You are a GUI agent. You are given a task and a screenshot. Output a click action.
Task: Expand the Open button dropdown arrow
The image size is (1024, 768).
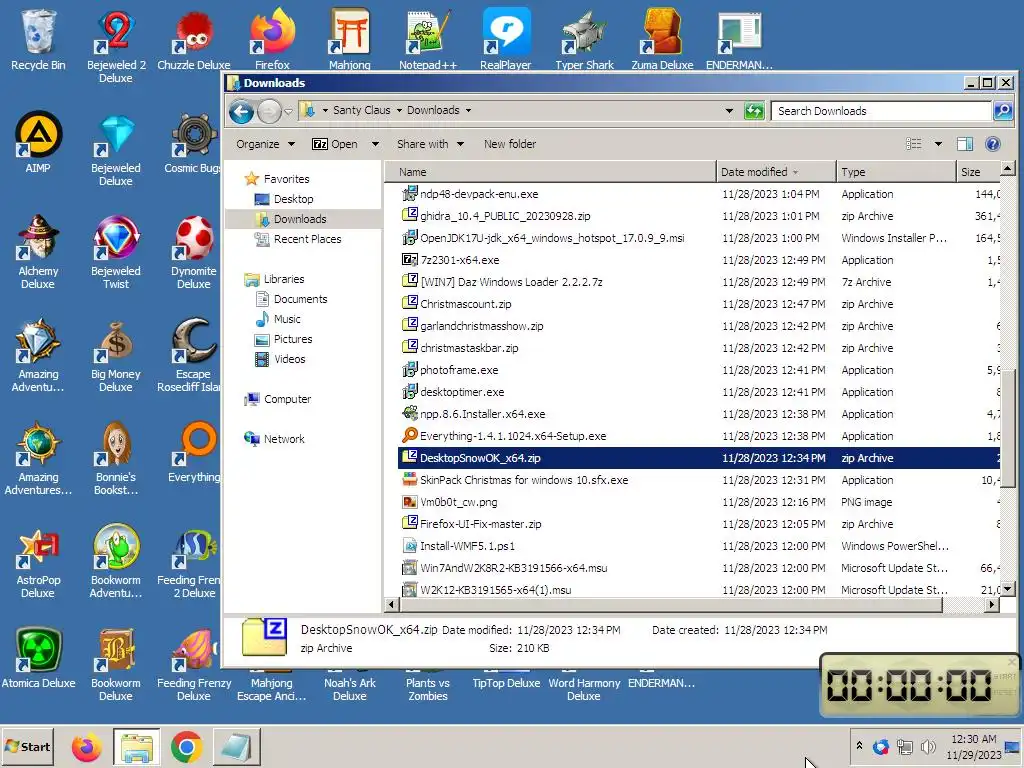pyautogui.click(x=375, y=144)
